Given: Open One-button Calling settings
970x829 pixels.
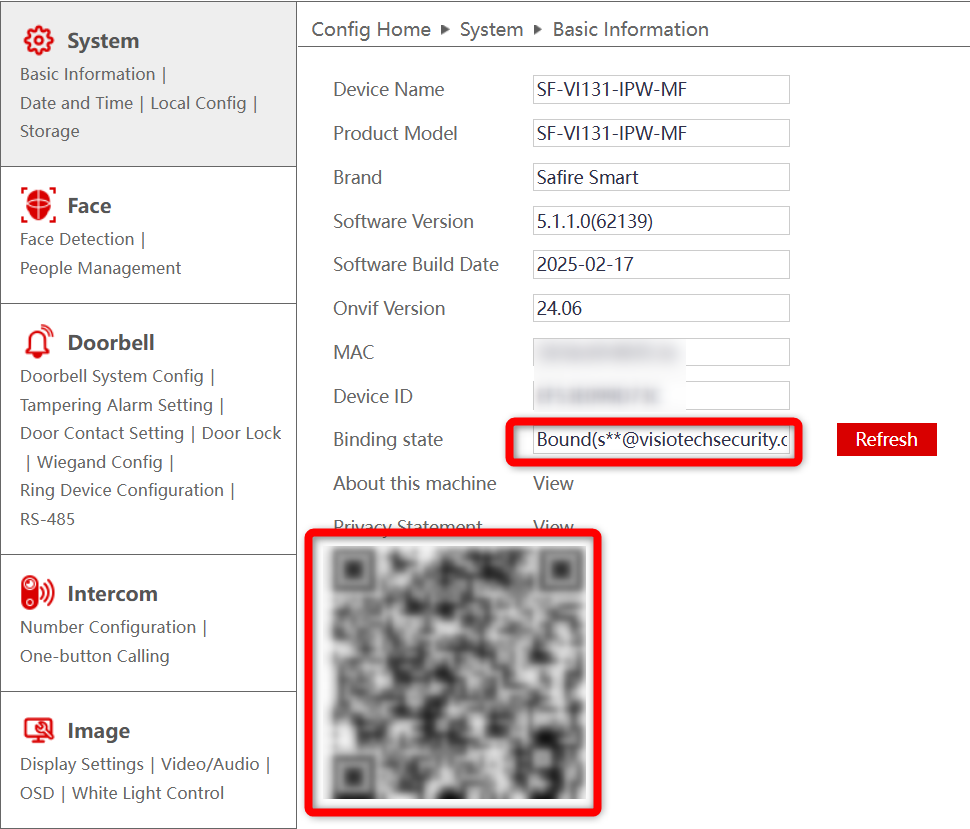Looking at the screenshot, I should point(95,656).
